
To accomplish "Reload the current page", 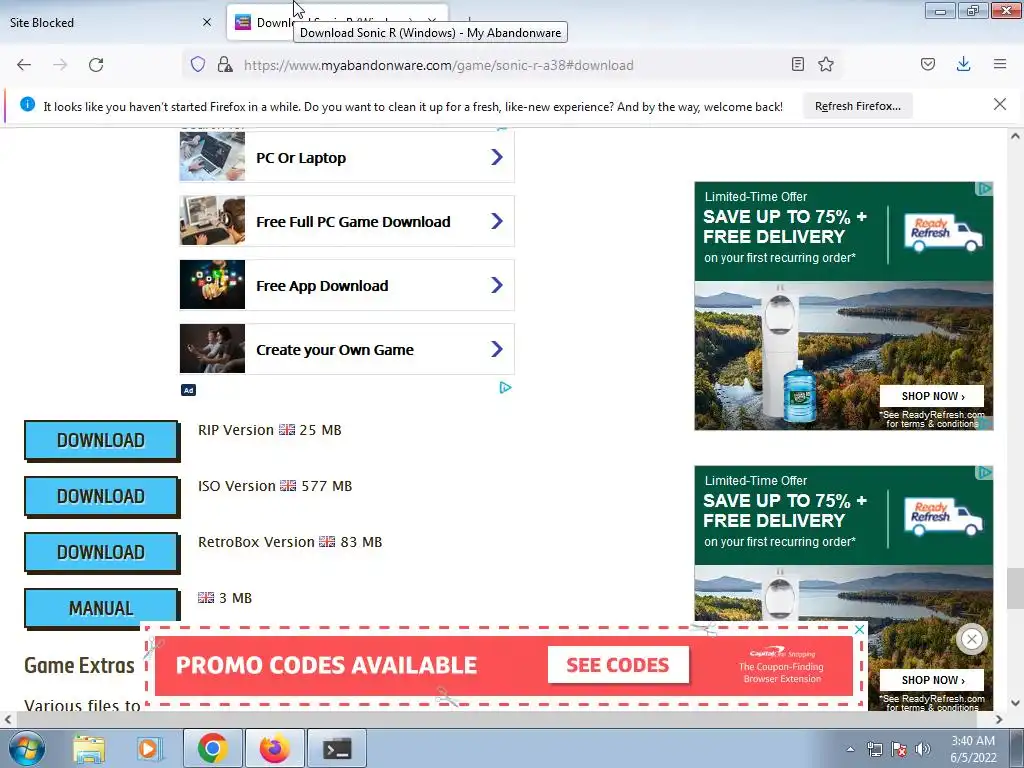I will click(96, 65).
